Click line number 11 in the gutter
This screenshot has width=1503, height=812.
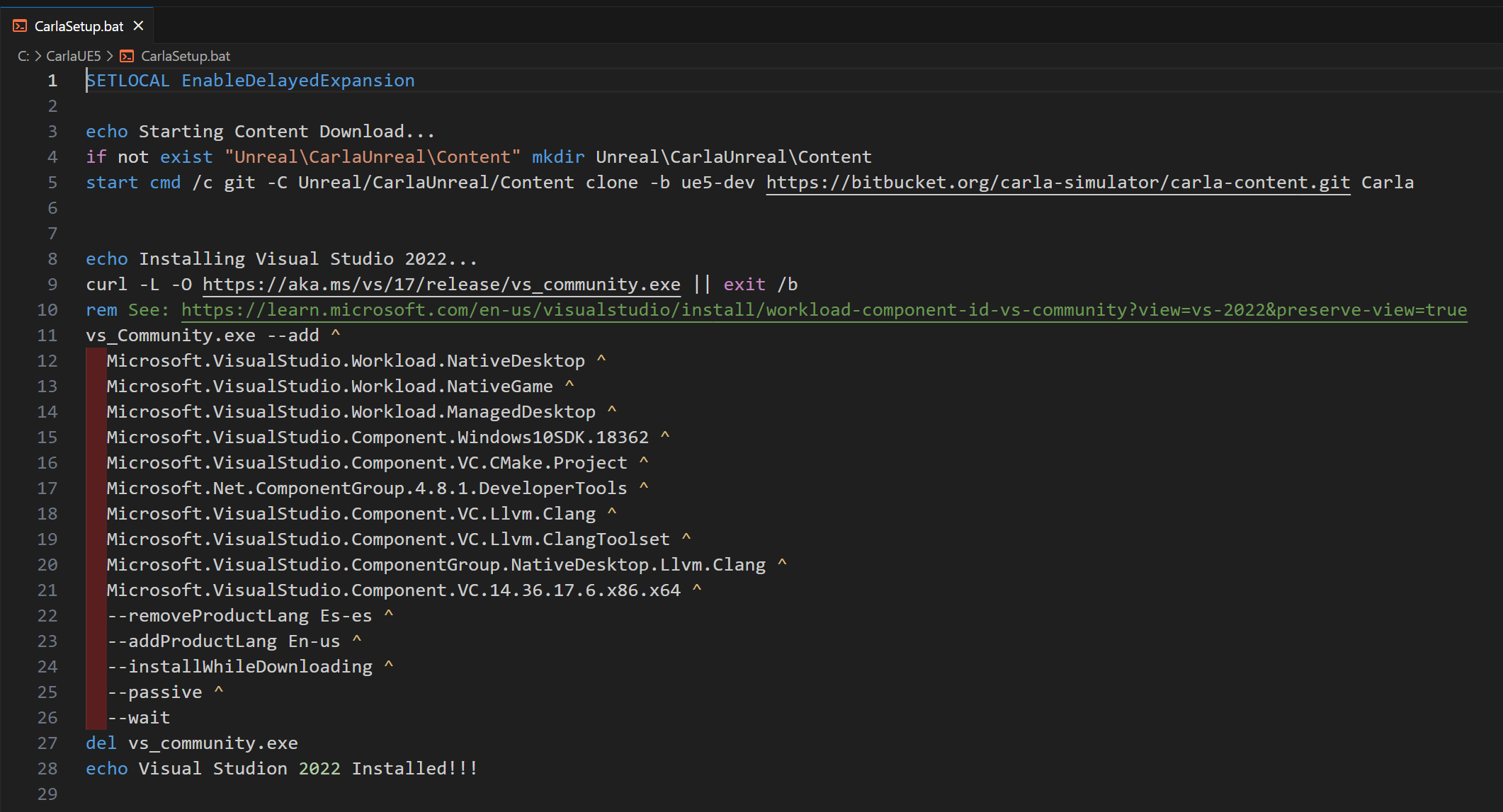[x=47, y=336]
